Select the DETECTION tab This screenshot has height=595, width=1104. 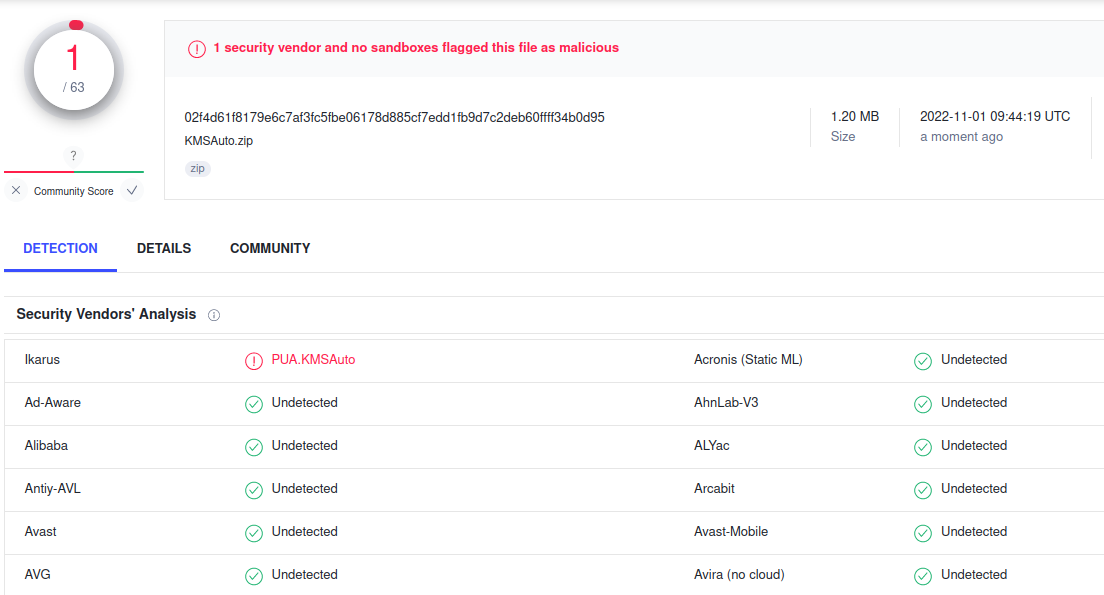click(61, 249)
